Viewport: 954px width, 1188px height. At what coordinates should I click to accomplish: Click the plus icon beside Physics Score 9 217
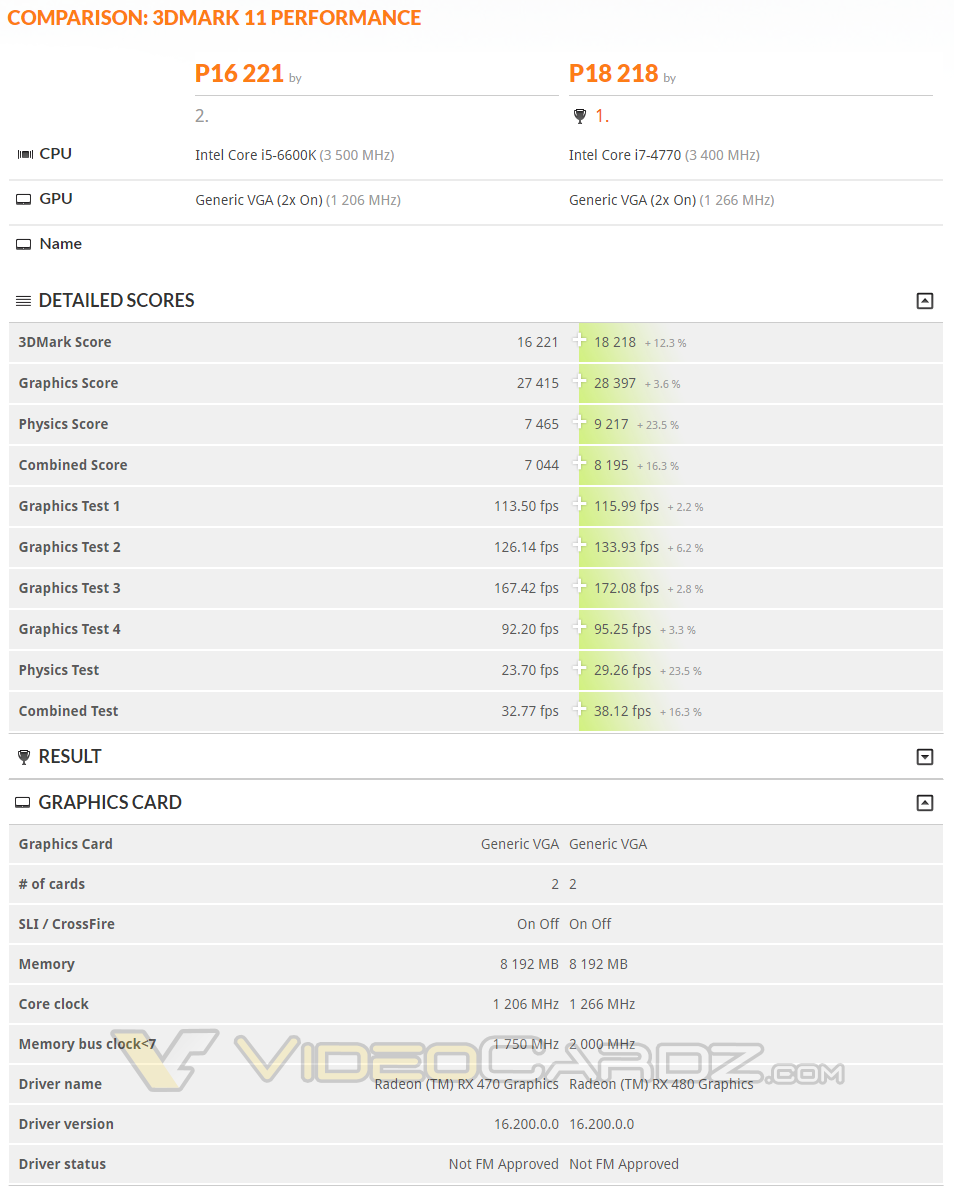tap(579, 422)
